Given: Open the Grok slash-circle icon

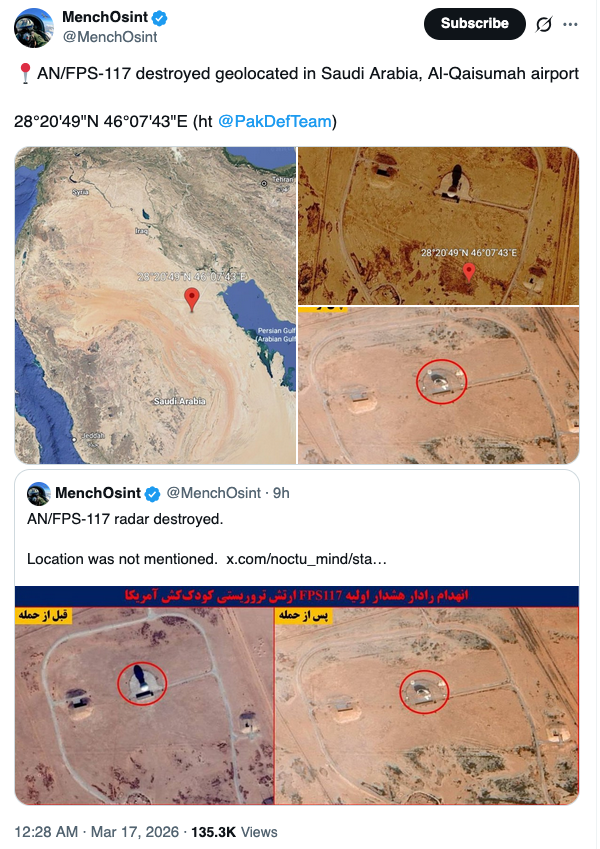Looking at the screenshot, I should pos(544,24).
